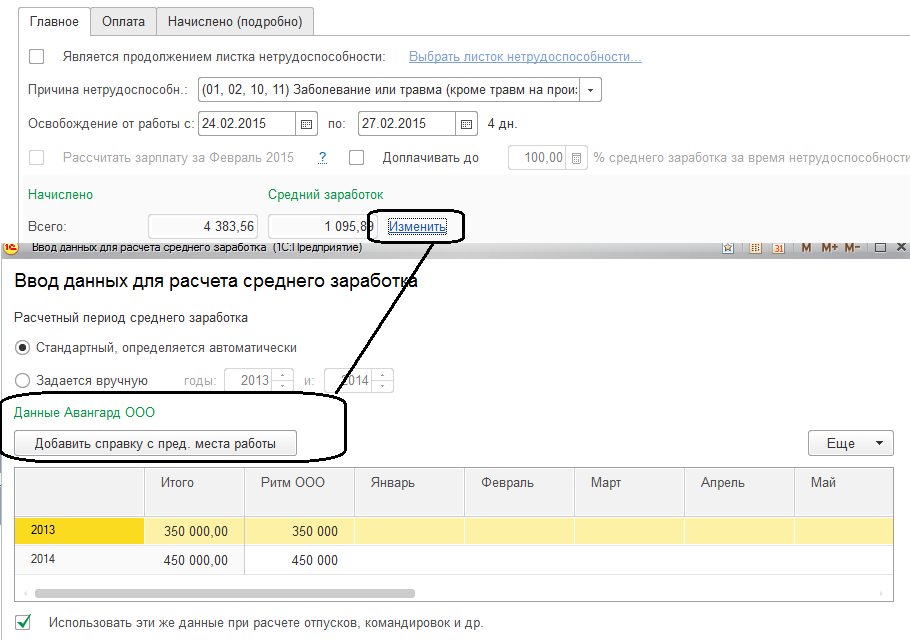Add window to favorites star icon
This screenshot has width=910, height=640.
728,248
